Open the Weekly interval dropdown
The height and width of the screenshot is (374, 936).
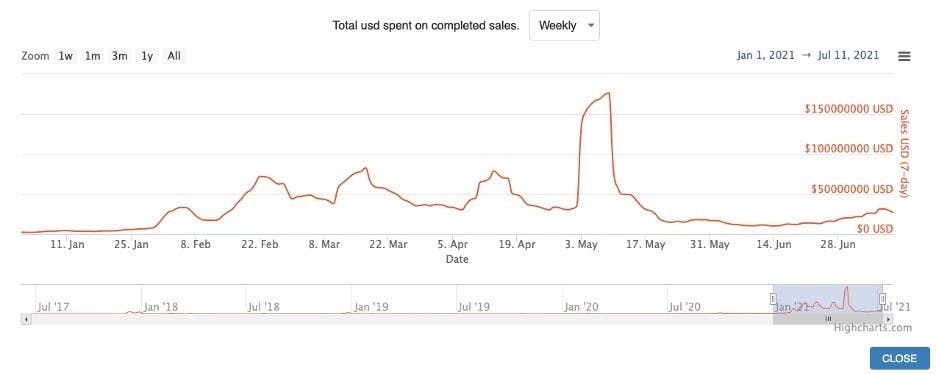[x=564, y=25]
